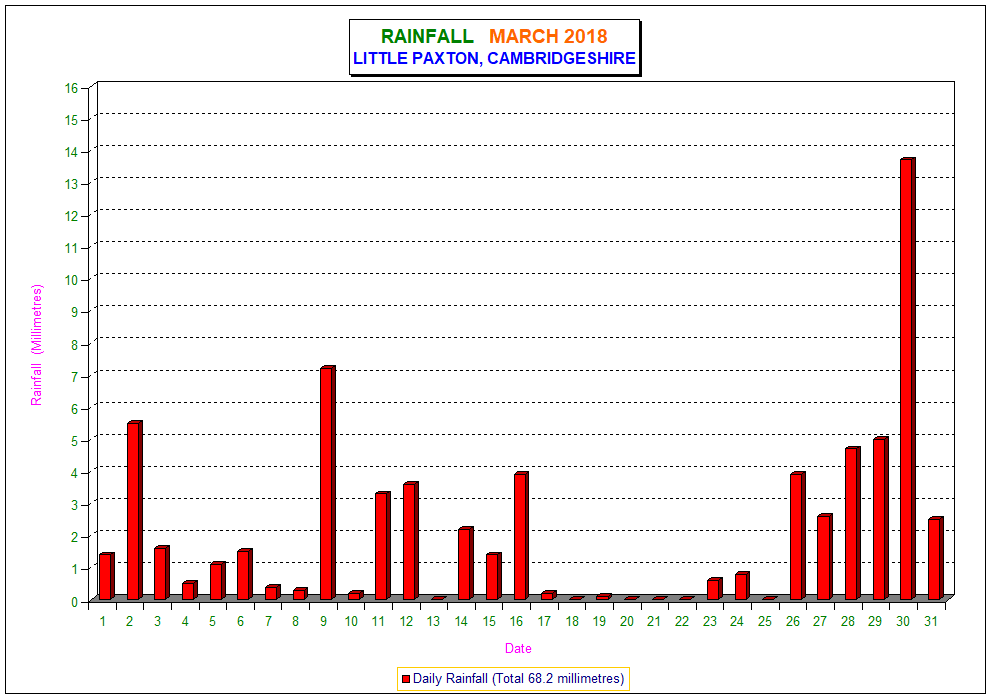Select the rainfall bar for date 1
991x698 pixels.
106,576
